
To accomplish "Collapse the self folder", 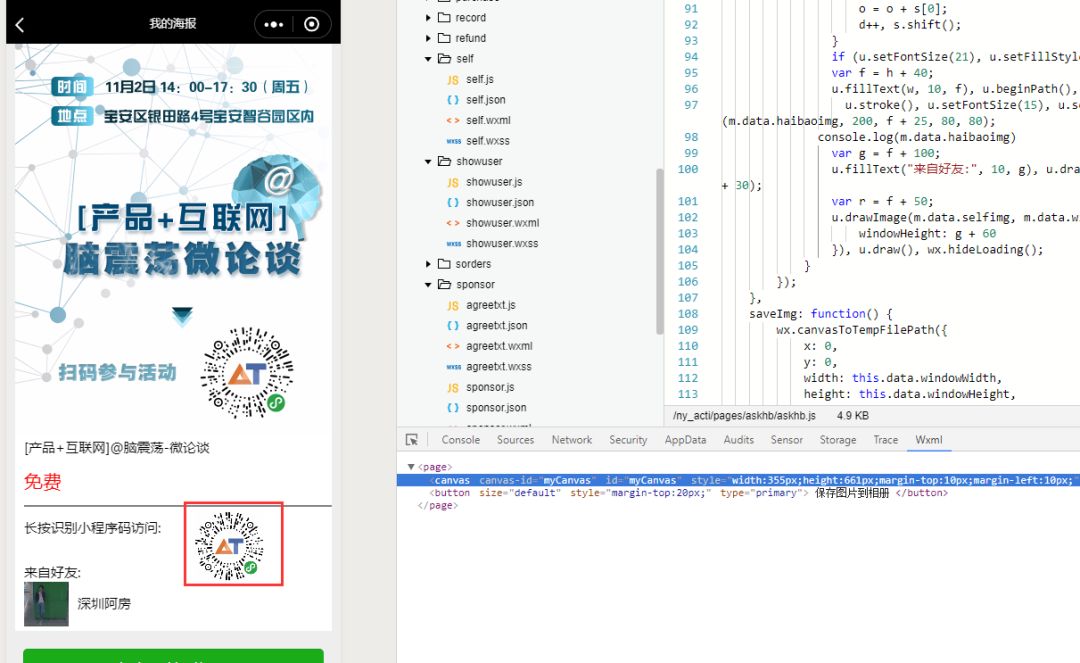I will coord(428,59).
